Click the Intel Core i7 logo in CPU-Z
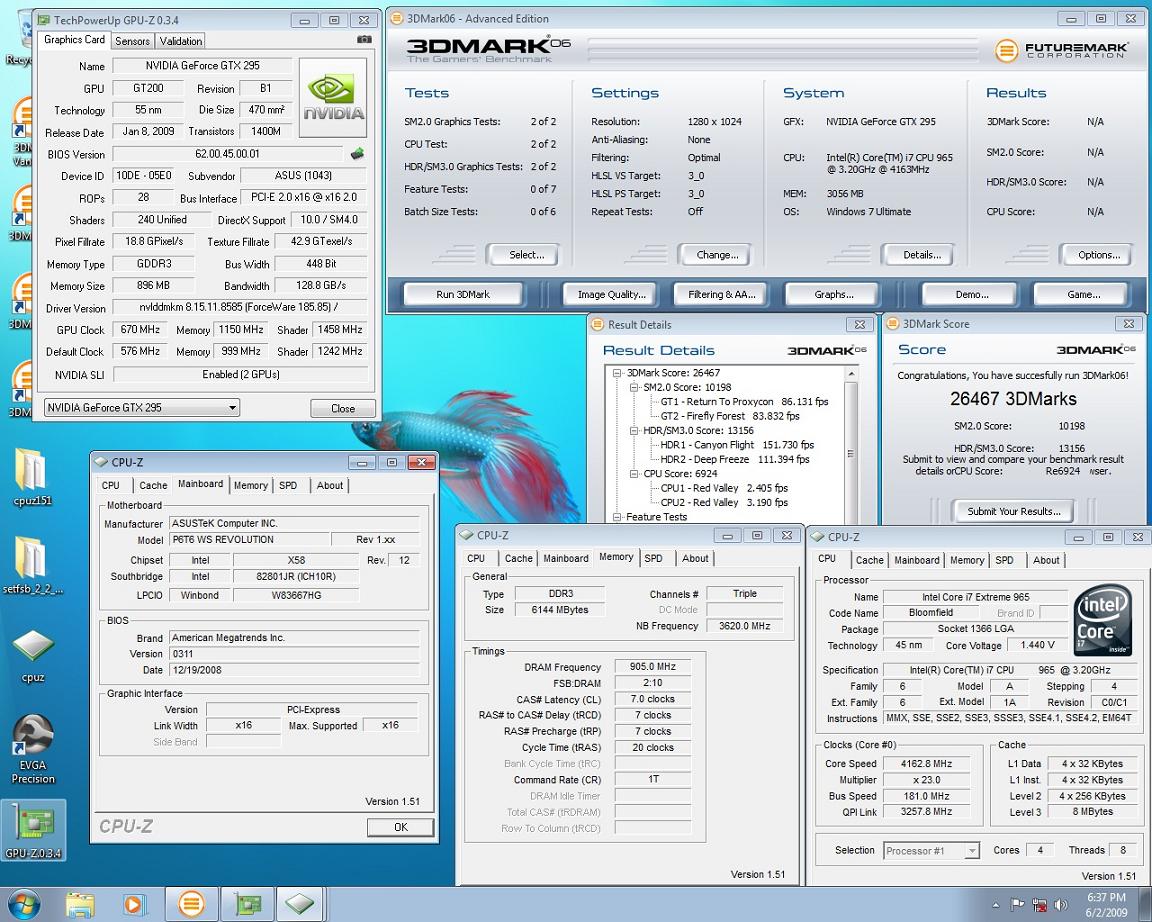Screen dimensions: 1152x922 [x=1103, y=619]
